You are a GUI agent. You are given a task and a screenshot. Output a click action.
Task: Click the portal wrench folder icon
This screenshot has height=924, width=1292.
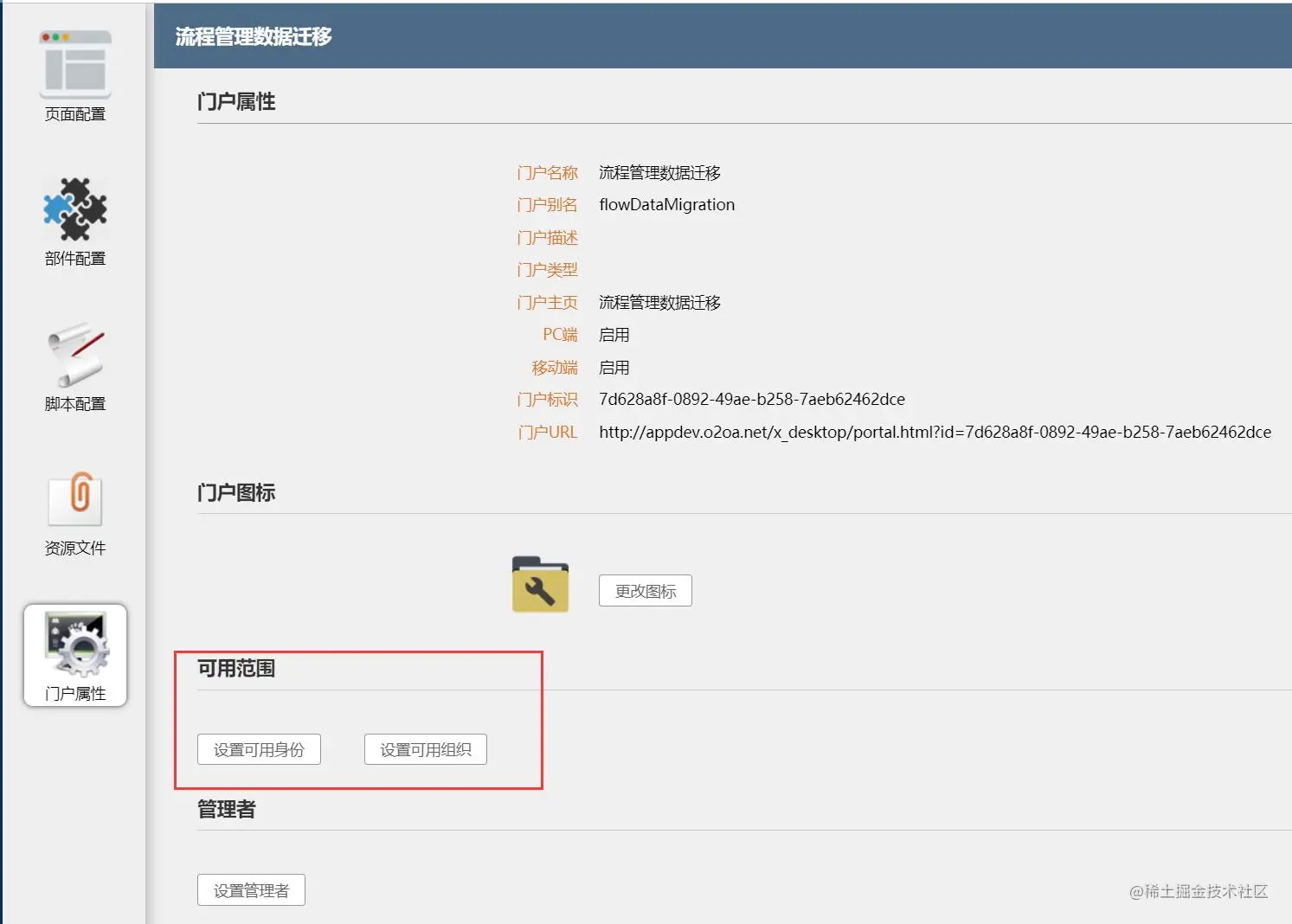[x=540, y=584]
